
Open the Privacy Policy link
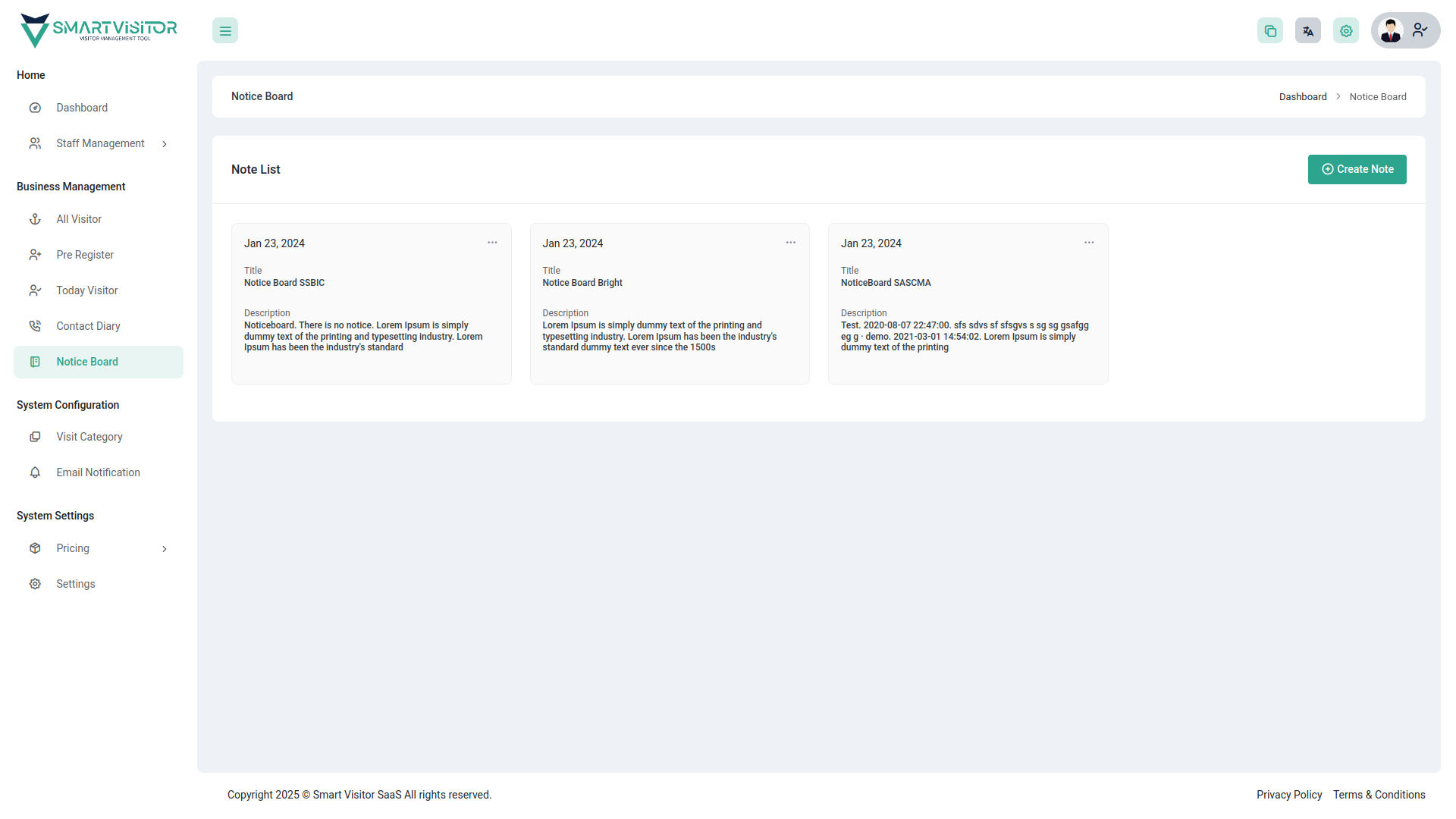(x=1288, y=795)
